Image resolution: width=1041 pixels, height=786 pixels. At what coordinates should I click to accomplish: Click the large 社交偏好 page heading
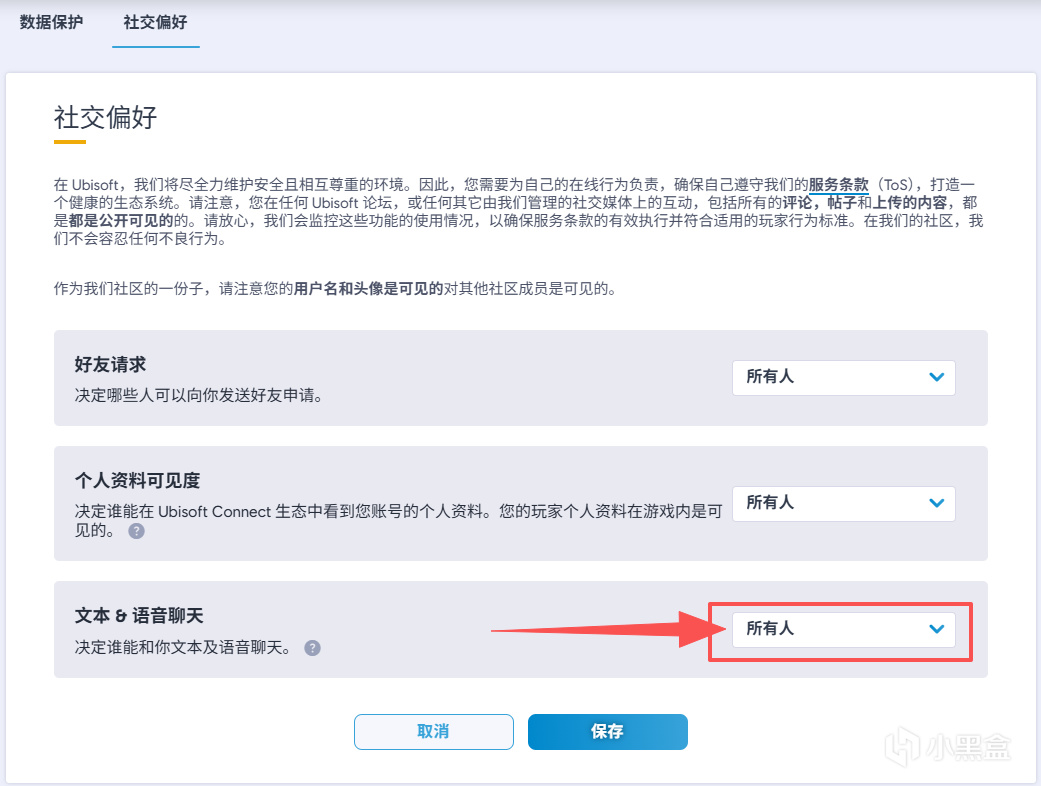[x=105, y=118]
